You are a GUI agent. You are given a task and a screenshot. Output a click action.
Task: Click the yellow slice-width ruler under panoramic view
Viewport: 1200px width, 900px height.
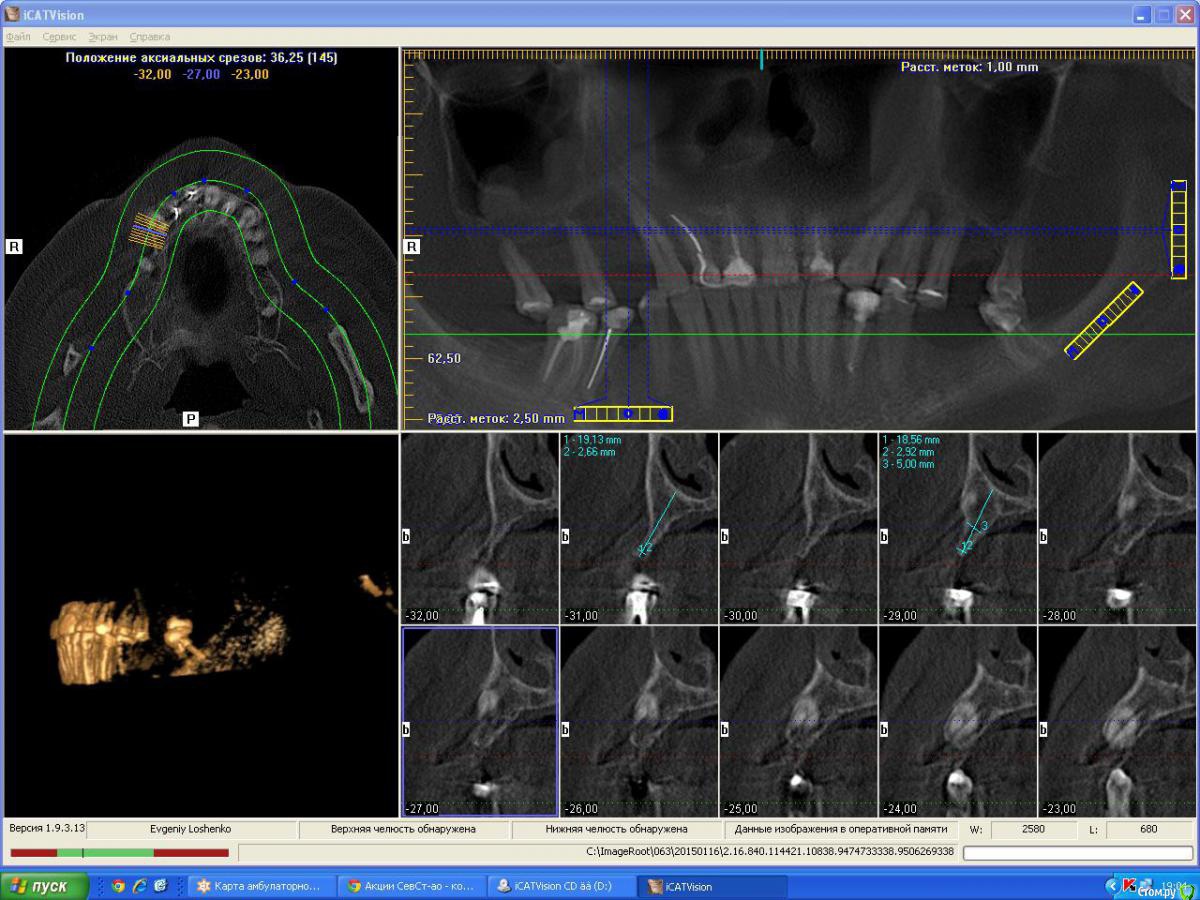click(x=623, y=413)
